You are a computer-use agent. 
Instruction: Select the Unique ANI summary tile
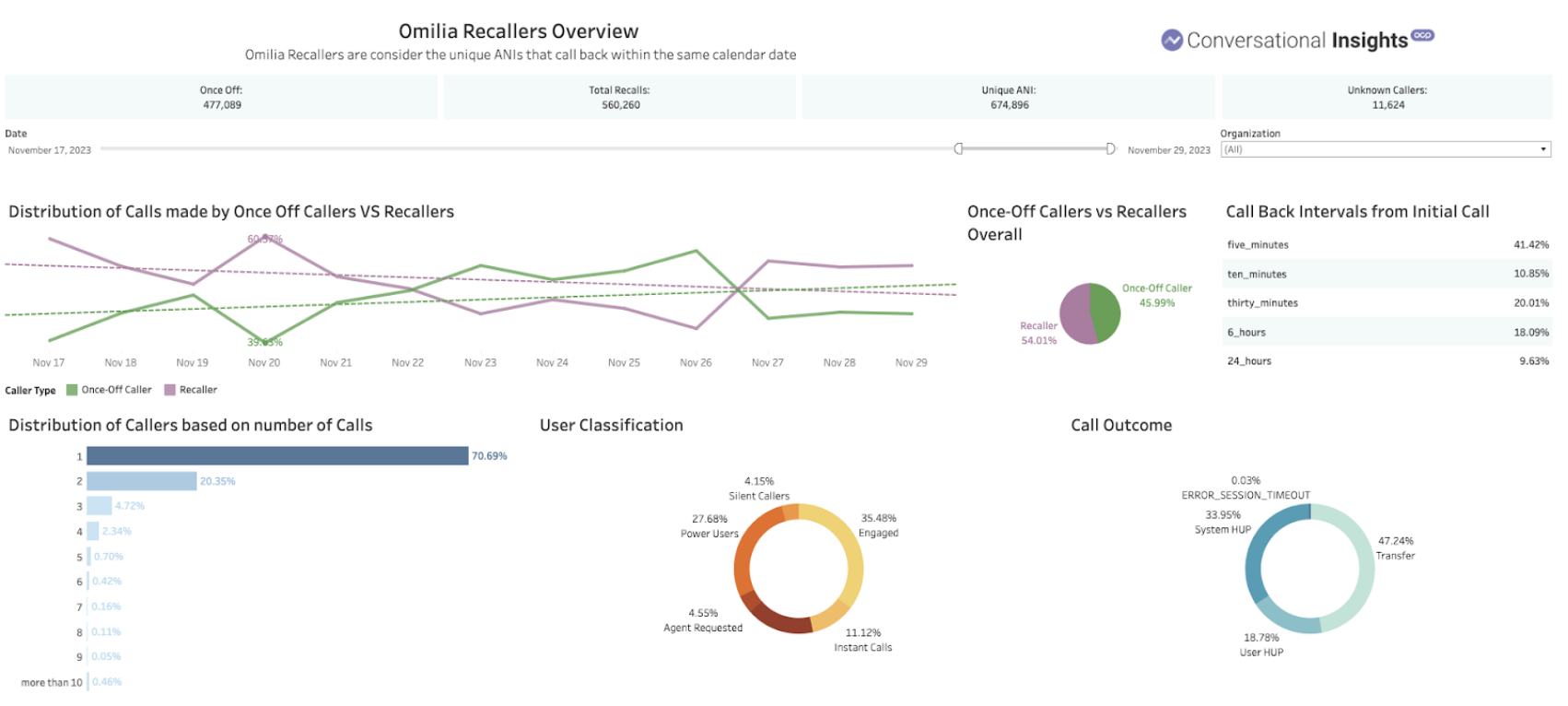click(1009, 98)
